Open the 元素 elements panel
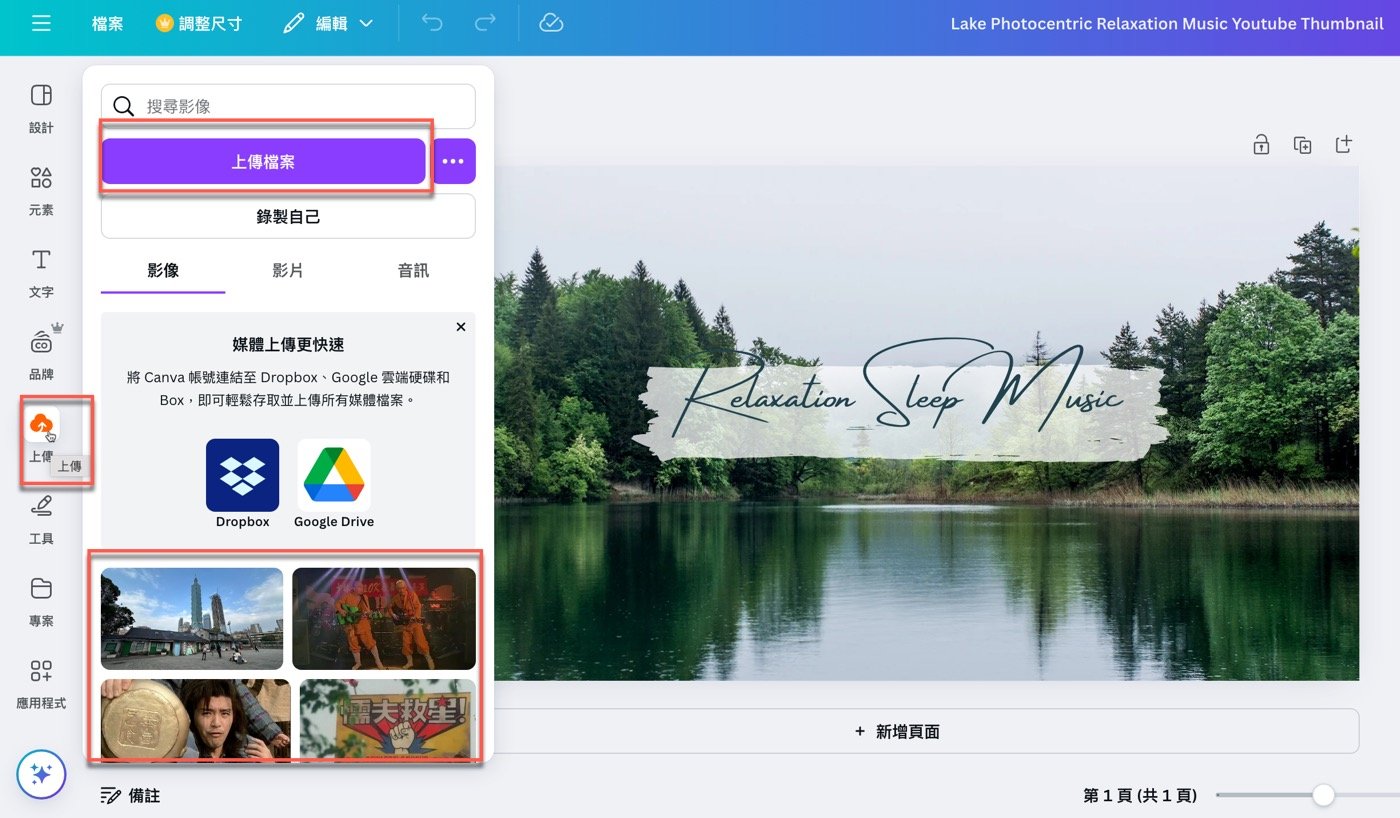 [41, 190]
